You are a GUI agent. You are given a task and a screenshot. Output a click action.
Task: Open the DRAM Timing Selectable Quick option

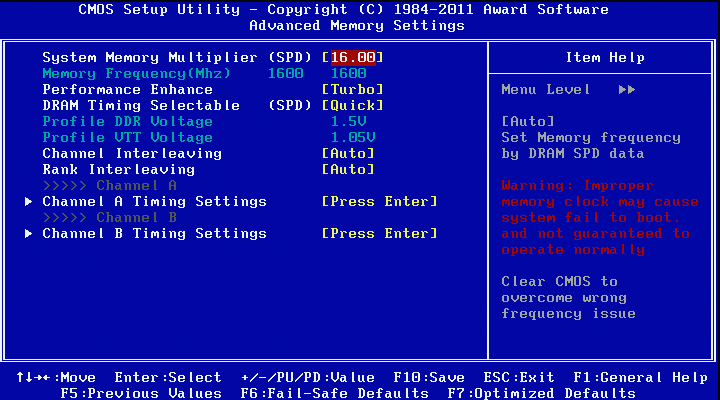pyautogui.click(x=352, y=105)
